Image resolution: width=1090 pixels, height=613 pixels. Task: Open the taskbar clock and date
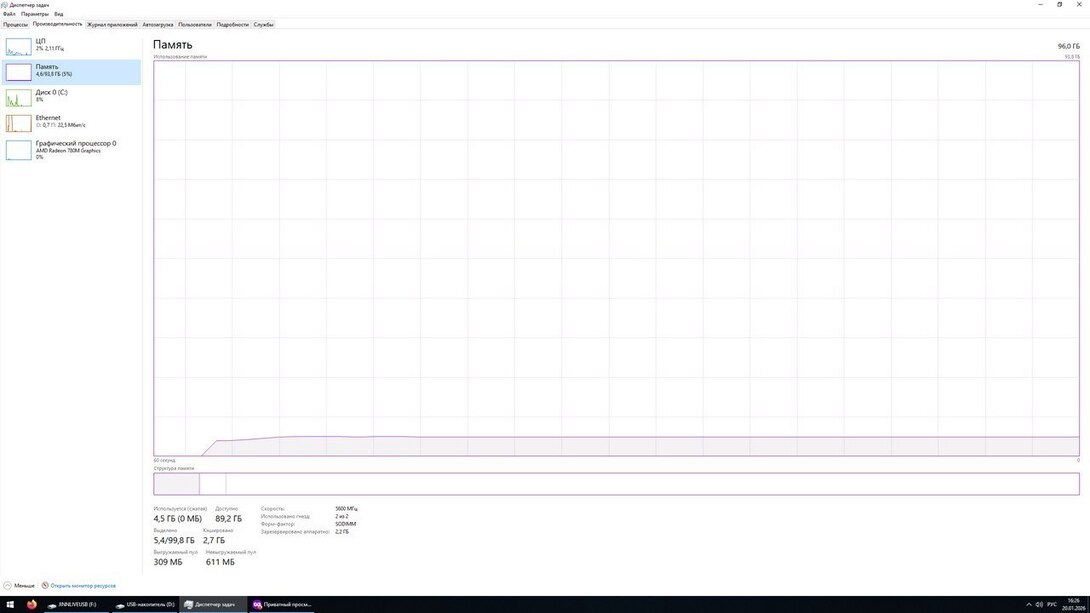(x=1073, y=604)
